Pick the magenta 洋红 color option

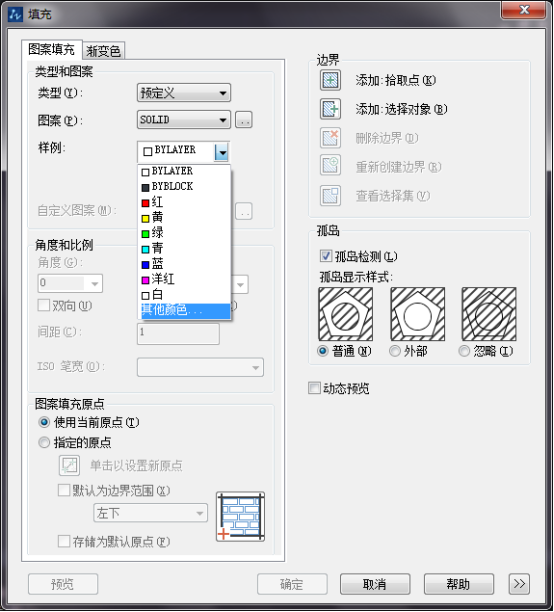(x=185, y=279)
